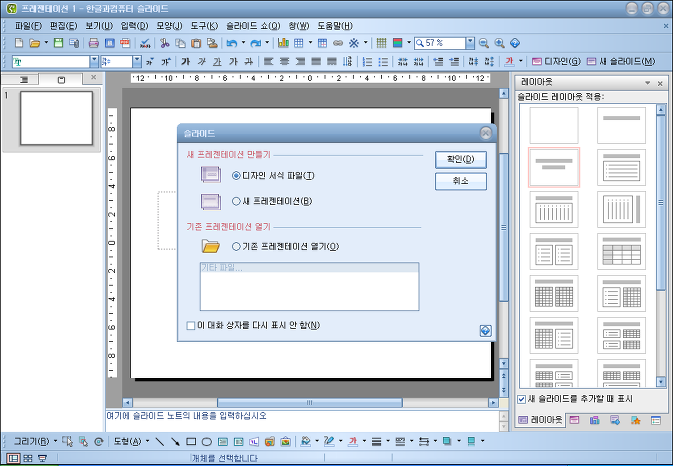
Task: Click the Zoom in magnifier icon
Action: (499, 43)
